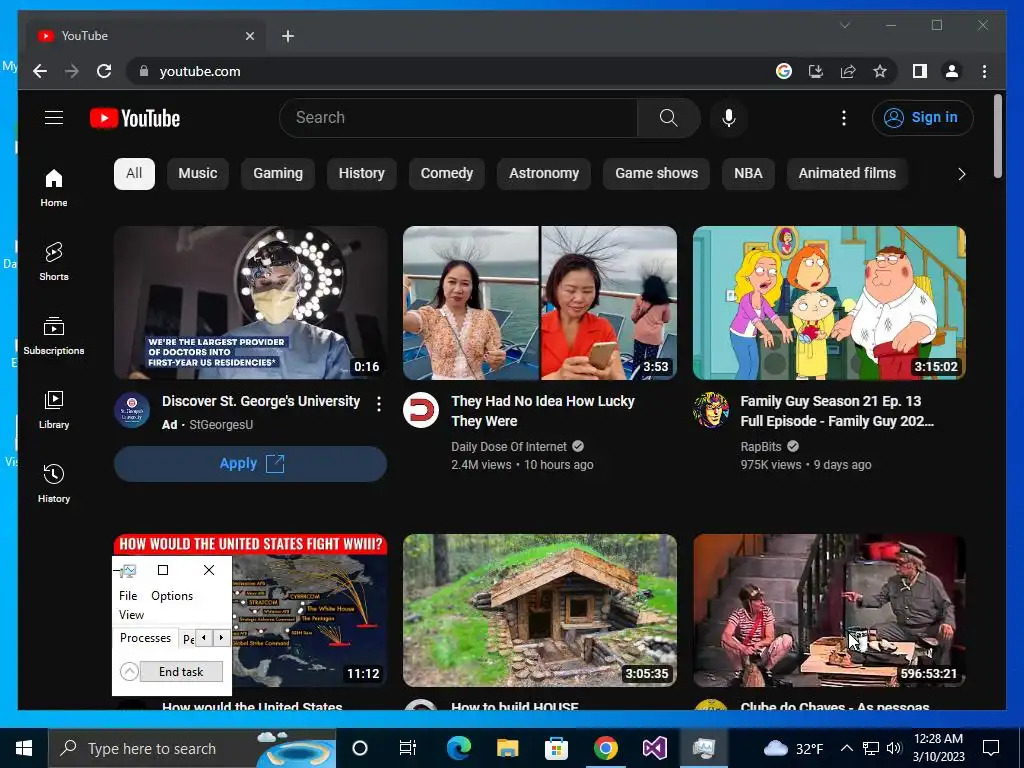Select the Astronomy filter chip
1024x768 pixels.
tap(544, 174)
